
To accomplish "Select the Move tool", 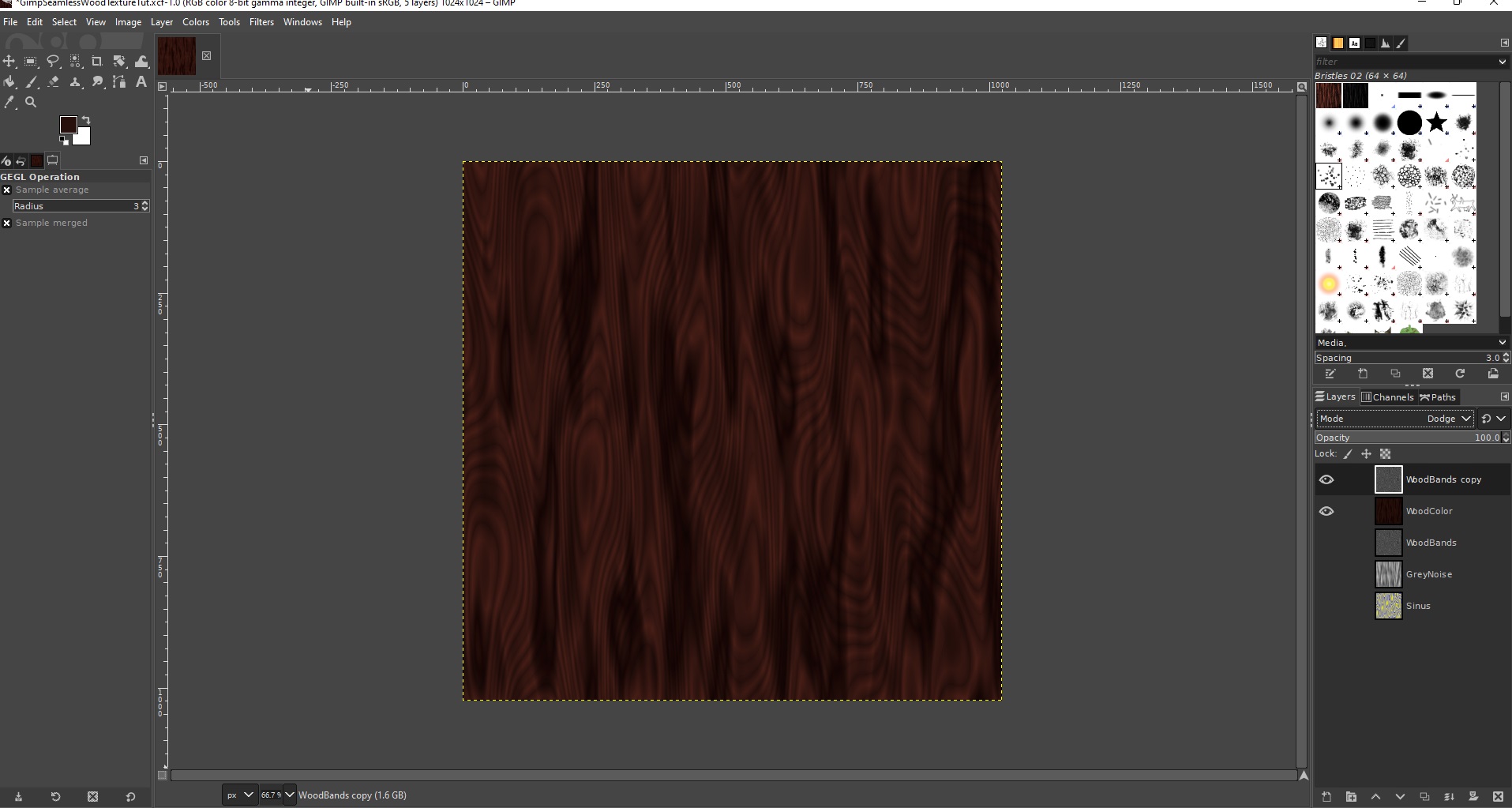I will 9,62.
